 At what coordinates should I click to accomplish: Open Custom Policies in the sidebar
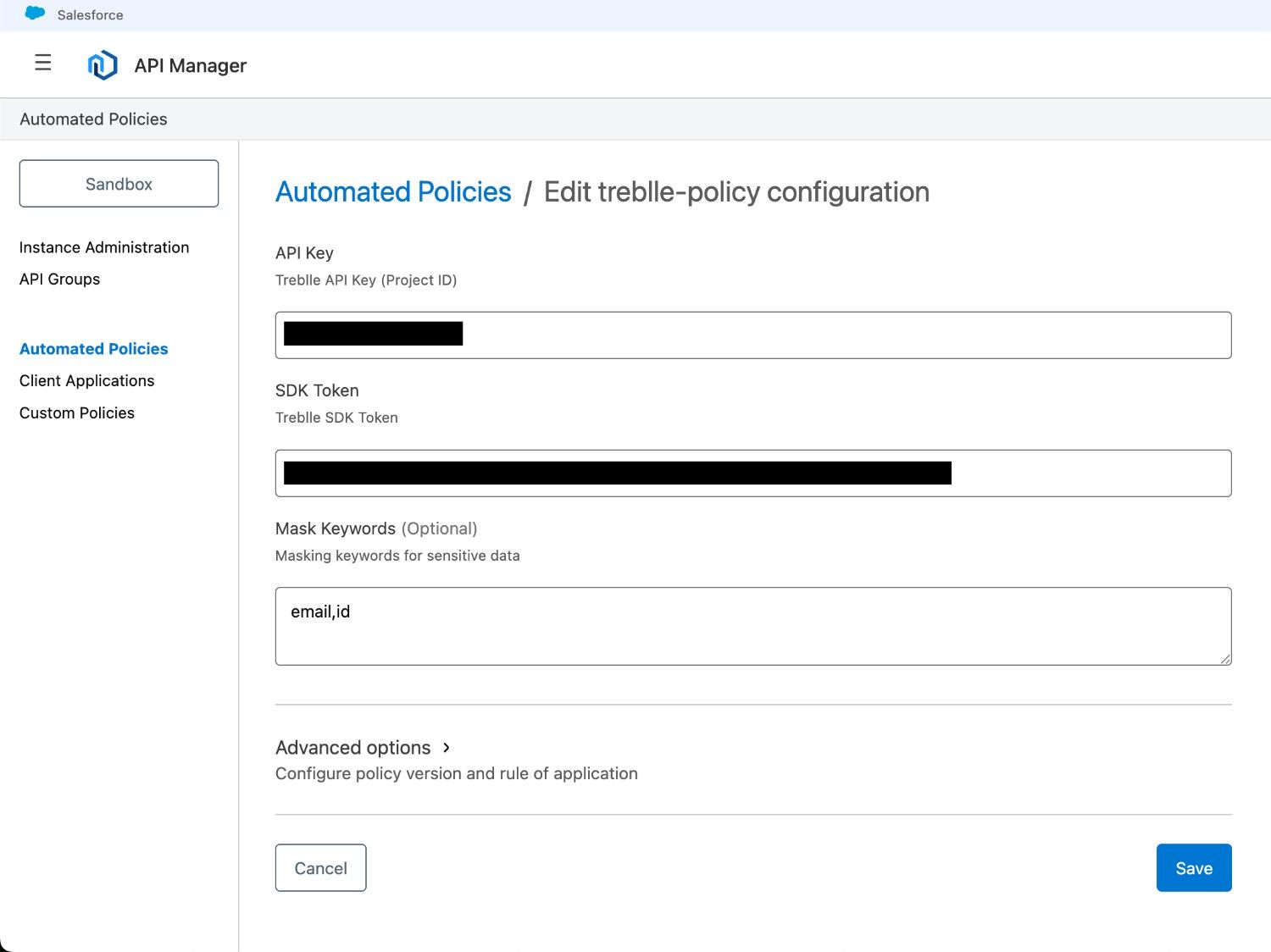point(77,412)
